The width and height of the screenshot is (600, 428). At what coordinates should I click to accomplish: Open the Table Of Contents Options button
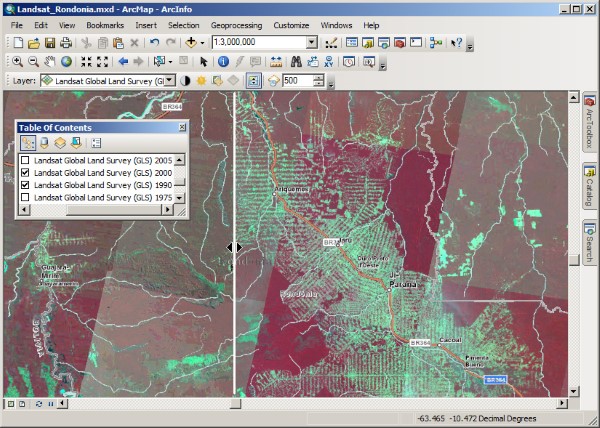pos(96,143)
